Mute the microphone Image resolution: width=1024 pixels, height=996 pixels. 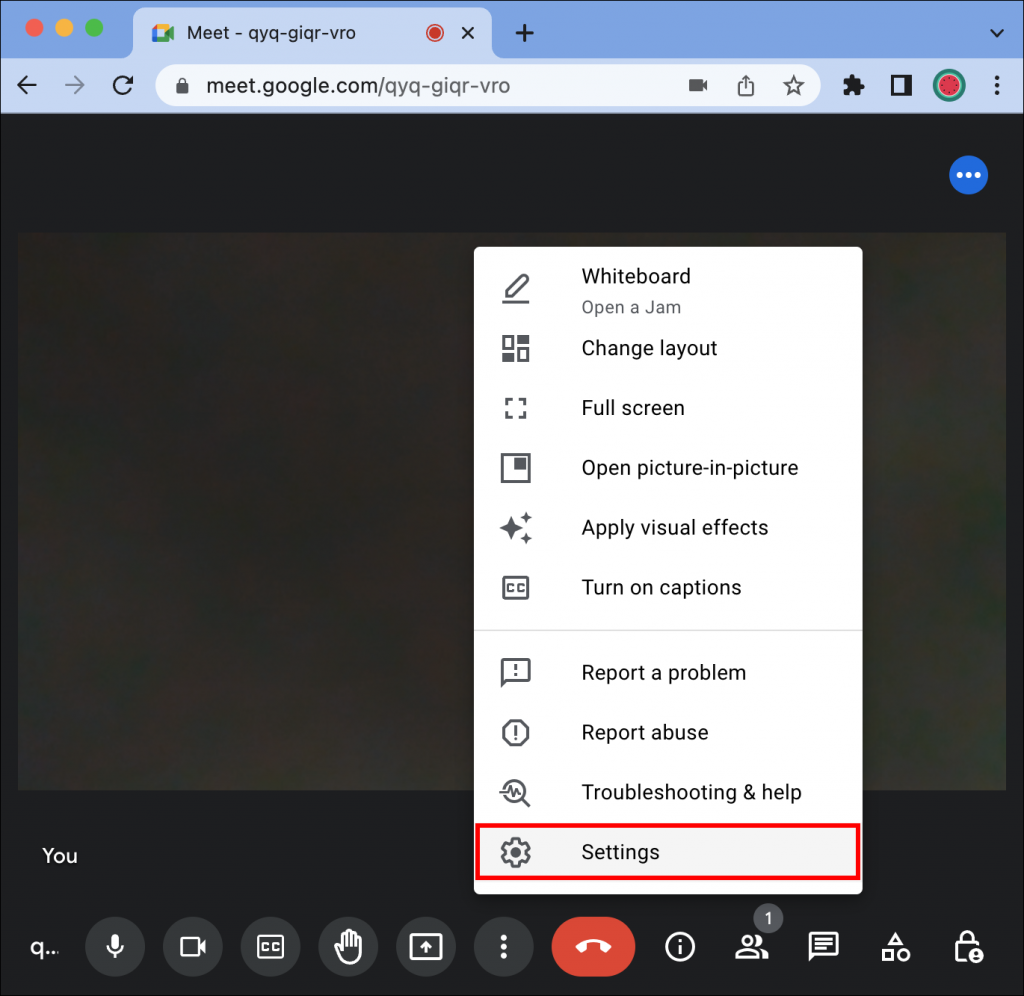pyautogui.click(x=115, y=947)
